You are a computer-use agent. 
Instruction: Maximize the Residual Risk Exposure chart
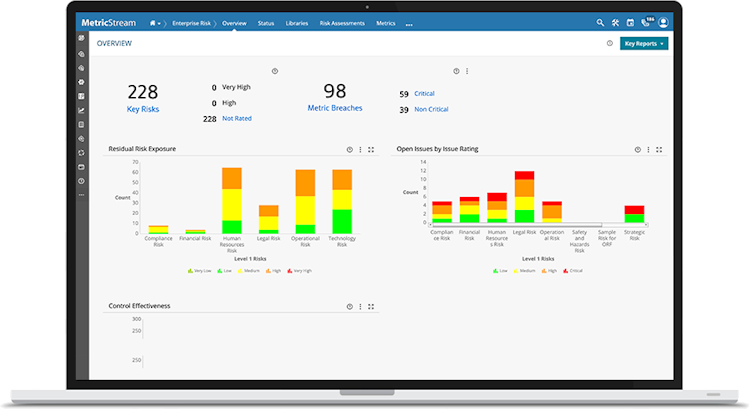371,150
